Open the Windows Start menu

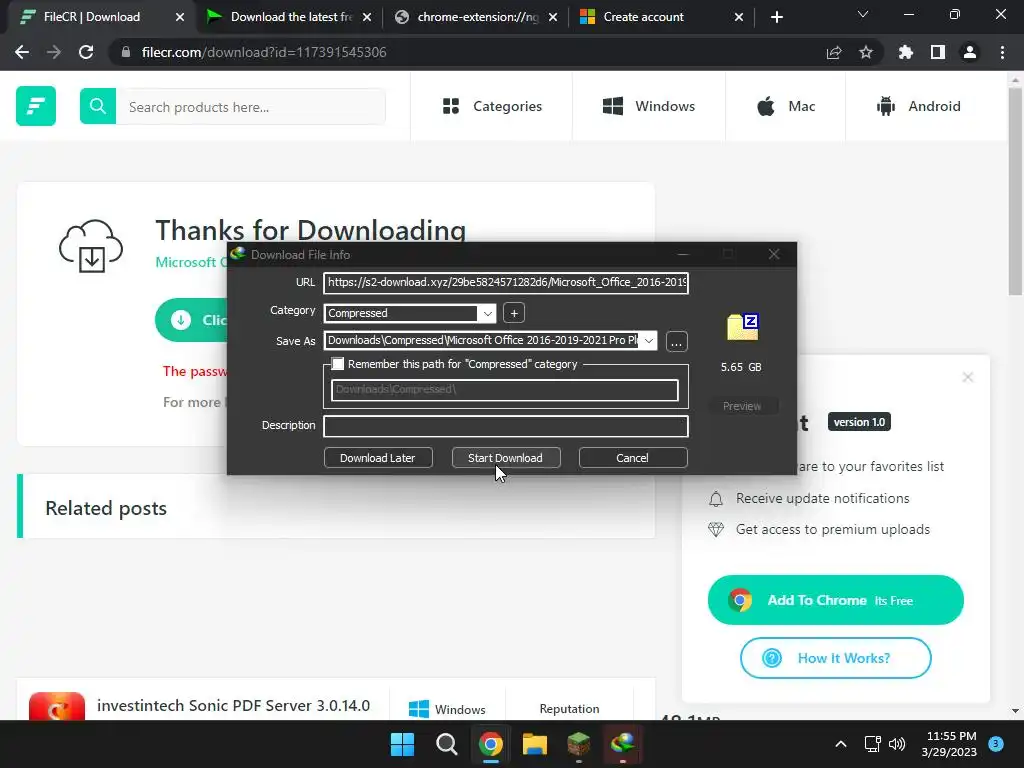click(x=402, y=744)
